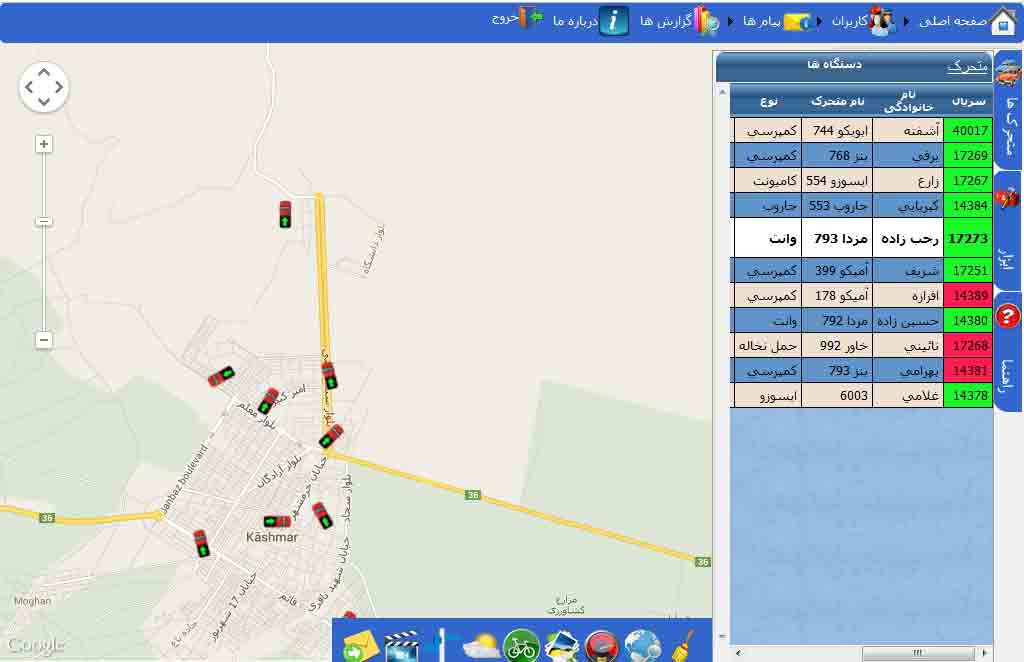
Task: Click the broom cleanup icon
Action: pos(685,645)
